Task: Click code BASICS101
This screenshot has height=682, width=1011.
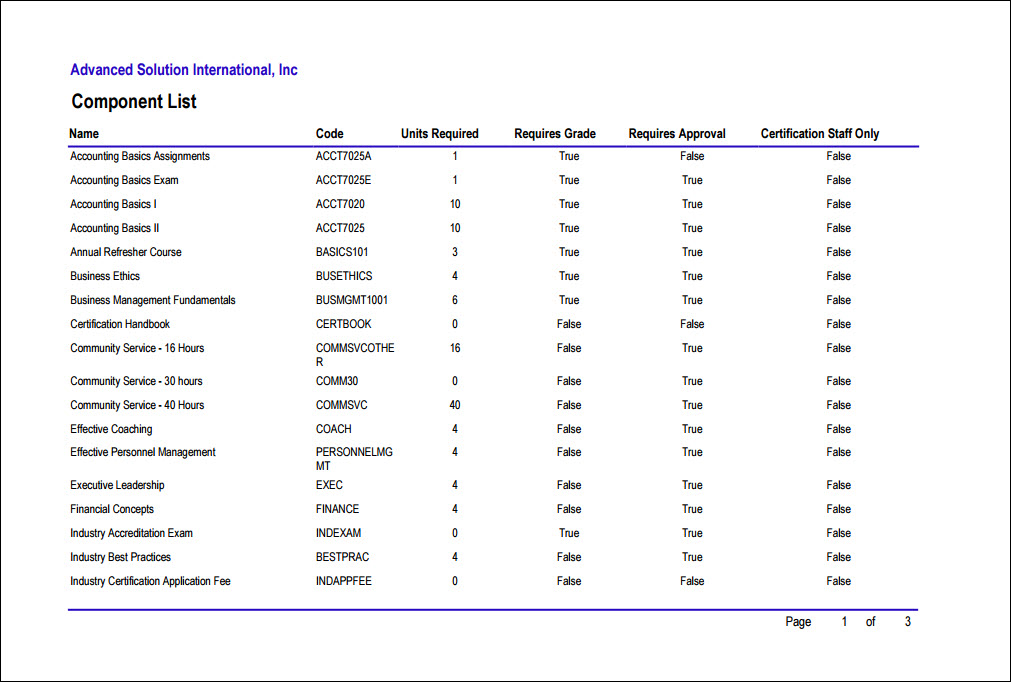Action: tap(342, 251)
